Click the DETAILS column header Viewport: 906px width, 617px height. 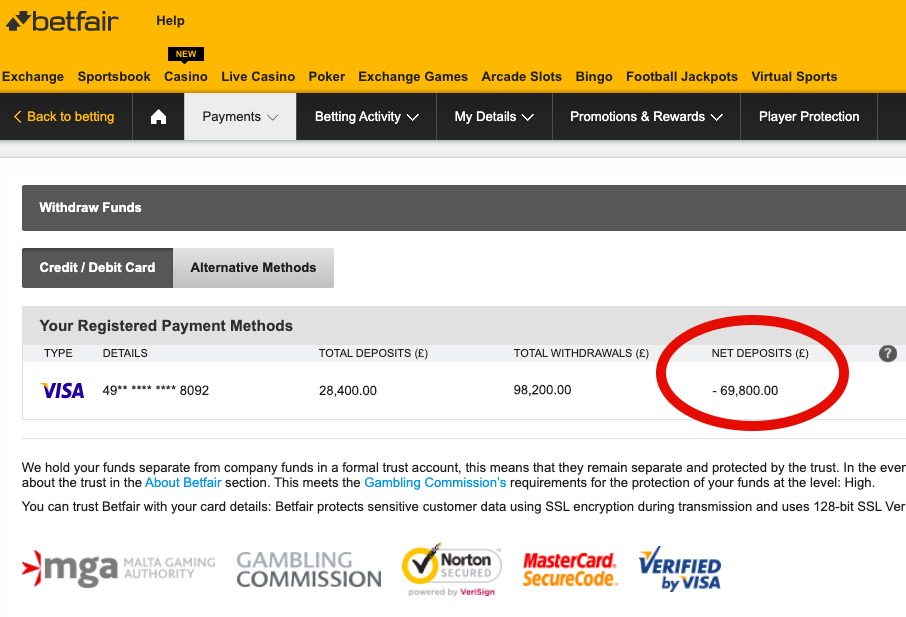tap(125, 353)
